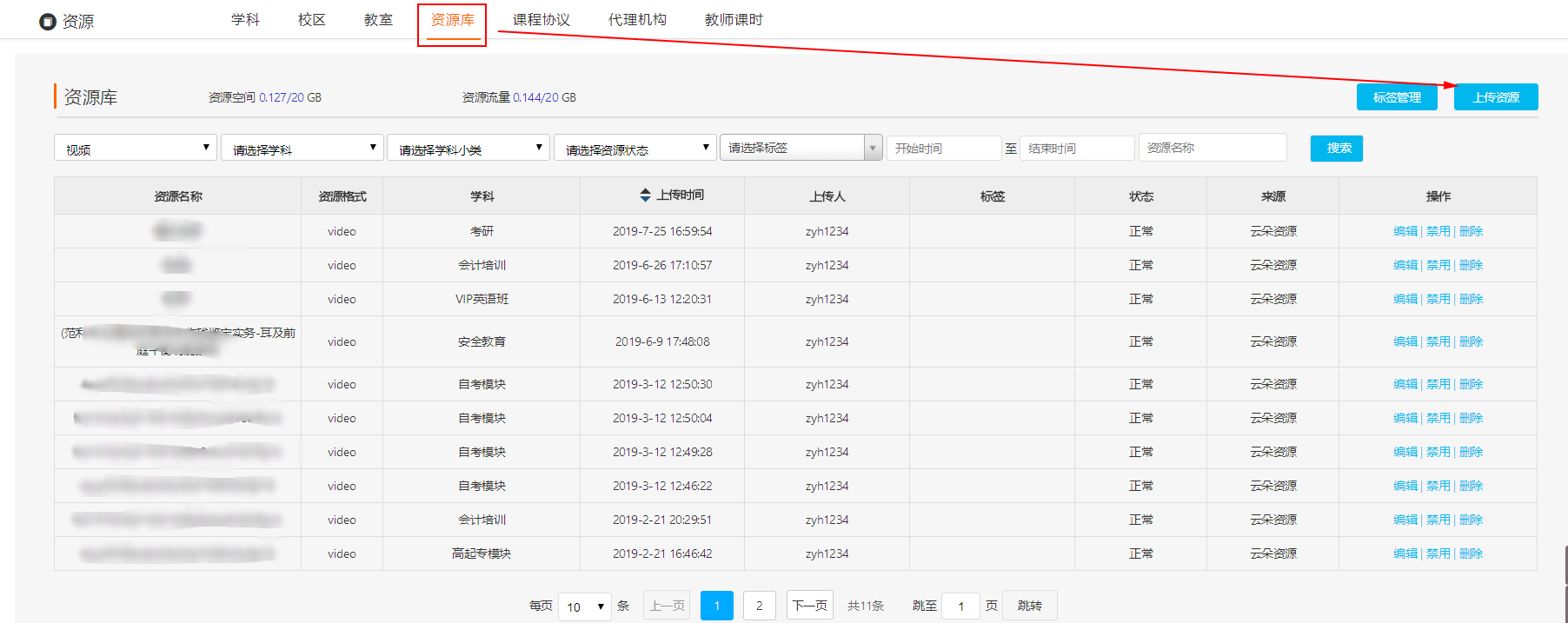Open the 校区 tab
This screenshot has height=623, width=1568.
tap(311, 19)
